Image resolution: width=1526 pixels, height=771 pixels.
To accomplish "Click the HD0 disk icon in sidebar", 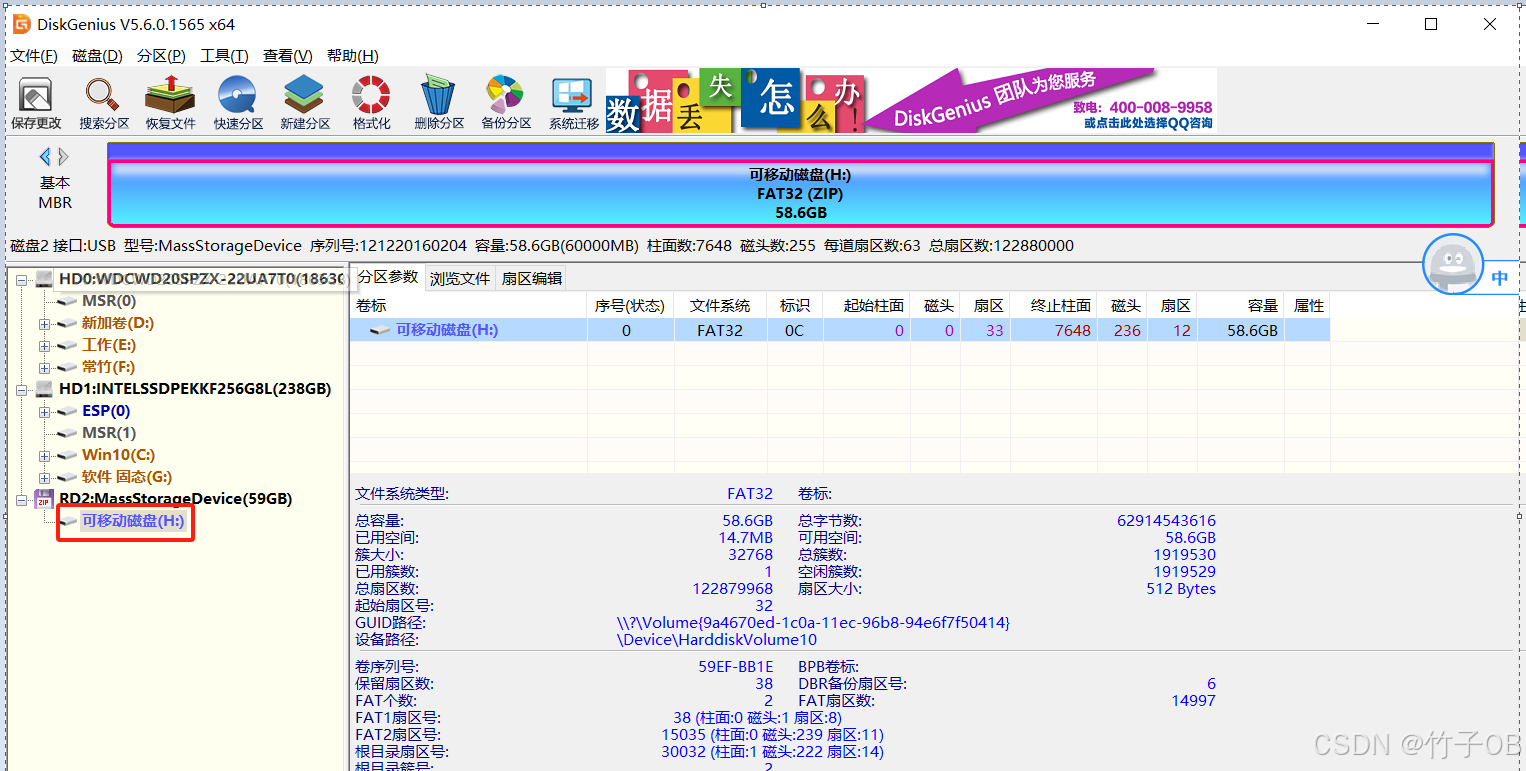I will pyautogui.click(x=42, y=278).
